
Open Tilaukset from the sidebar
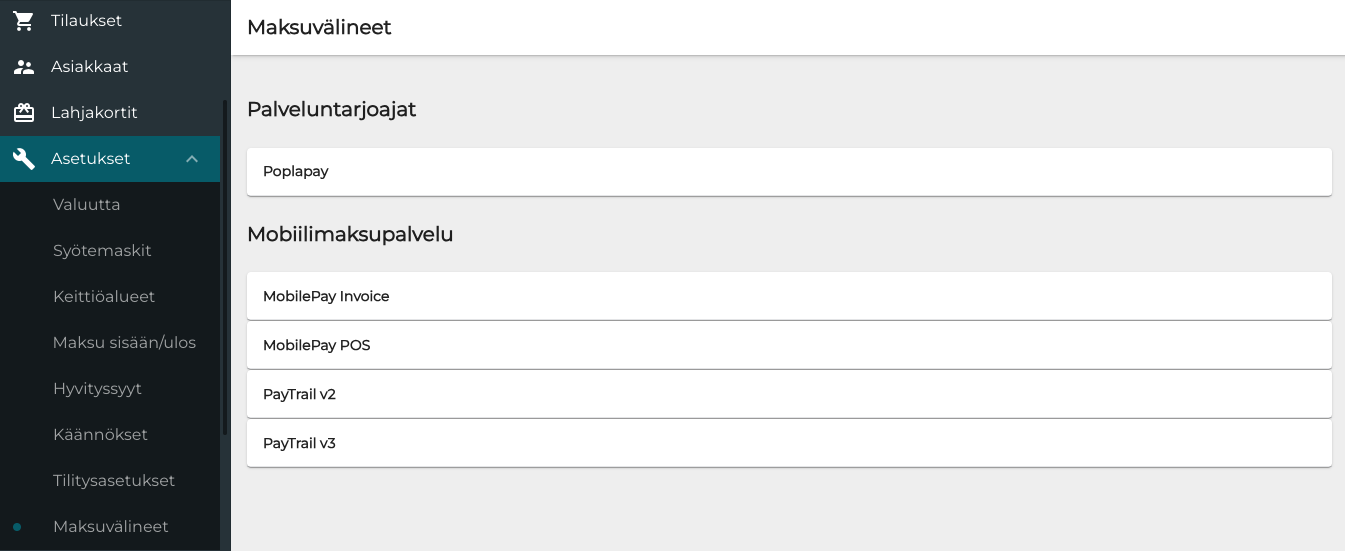coord(86,21)
